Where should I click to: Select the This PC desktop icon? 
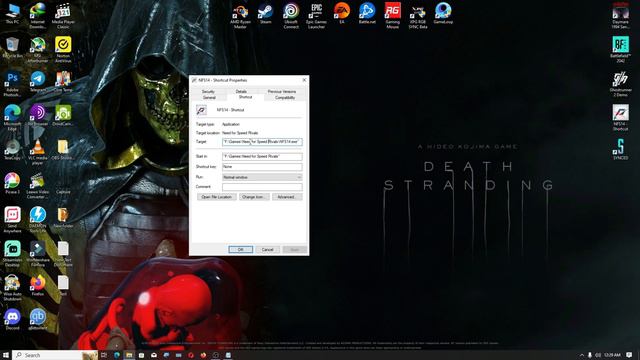tap(12, 14)
